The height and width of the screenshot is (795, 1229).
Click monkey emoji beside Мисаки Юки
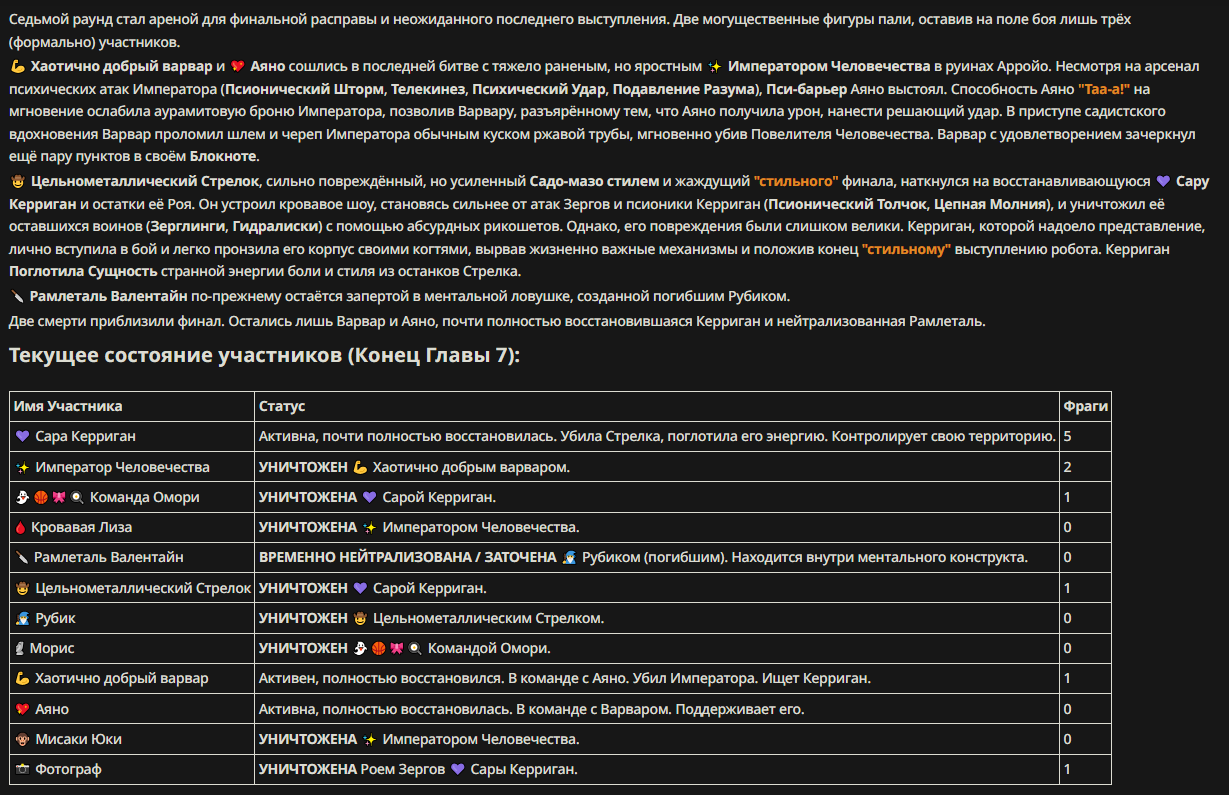[23, 739]
